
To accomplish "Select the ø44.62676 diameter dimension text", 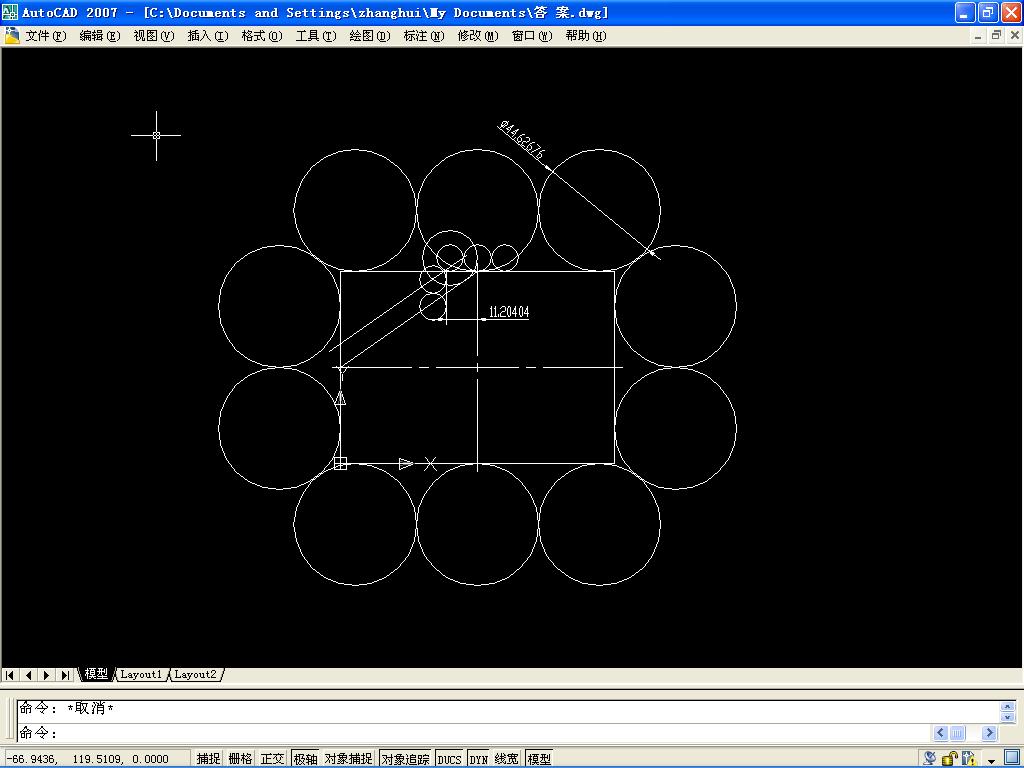I will point(521,140).
